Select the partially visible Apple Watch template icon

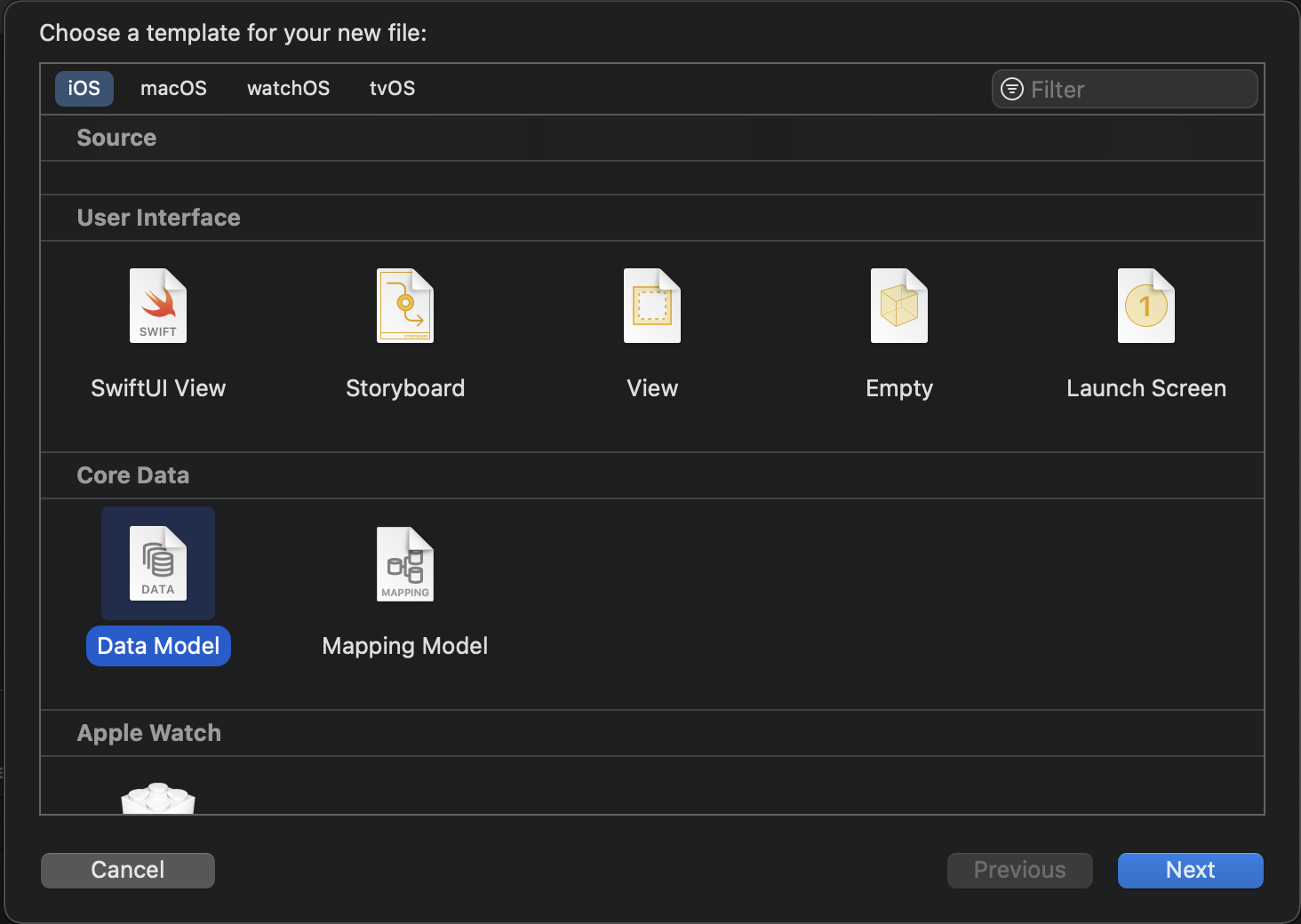(158, 798)
